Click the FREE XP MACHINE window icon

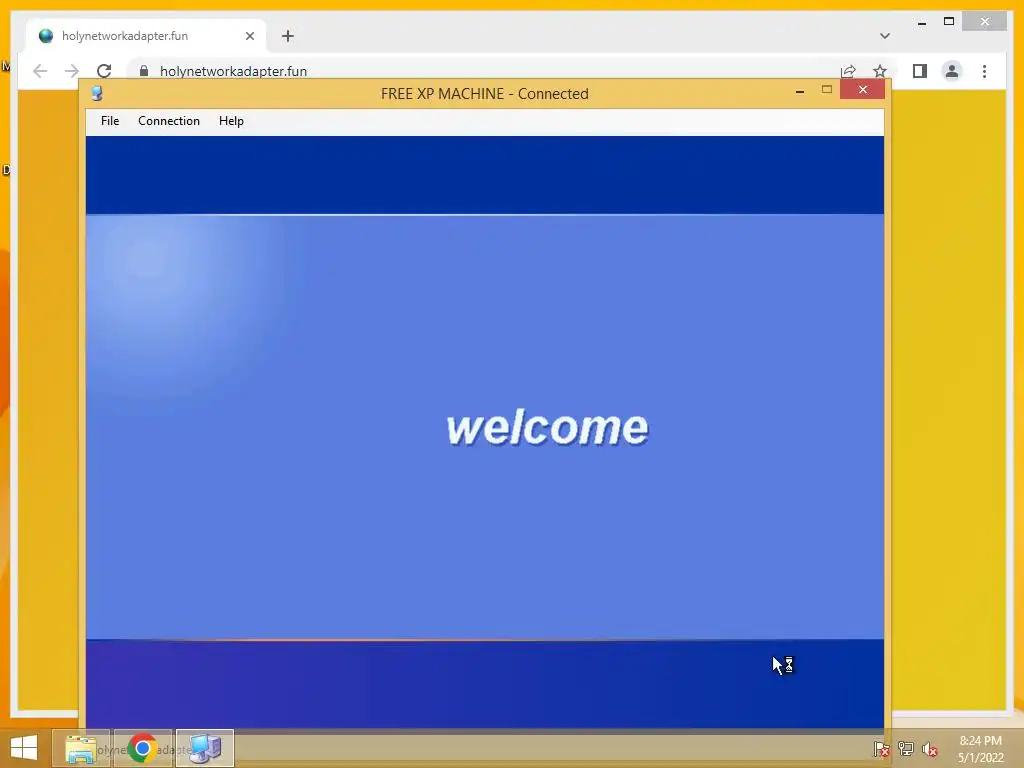tap(97, 93)
